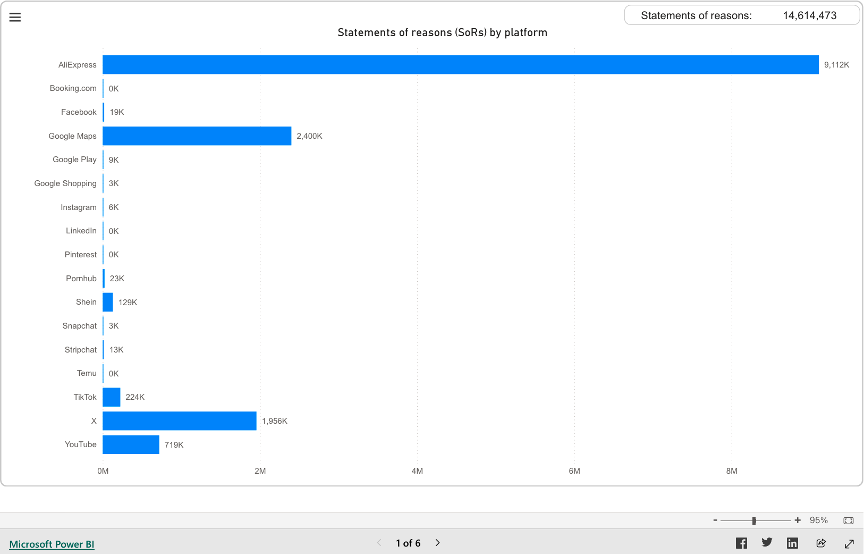This screenshot has height=554, width=864.
Task: Click the fit to page icon
Action: (848, 520)
